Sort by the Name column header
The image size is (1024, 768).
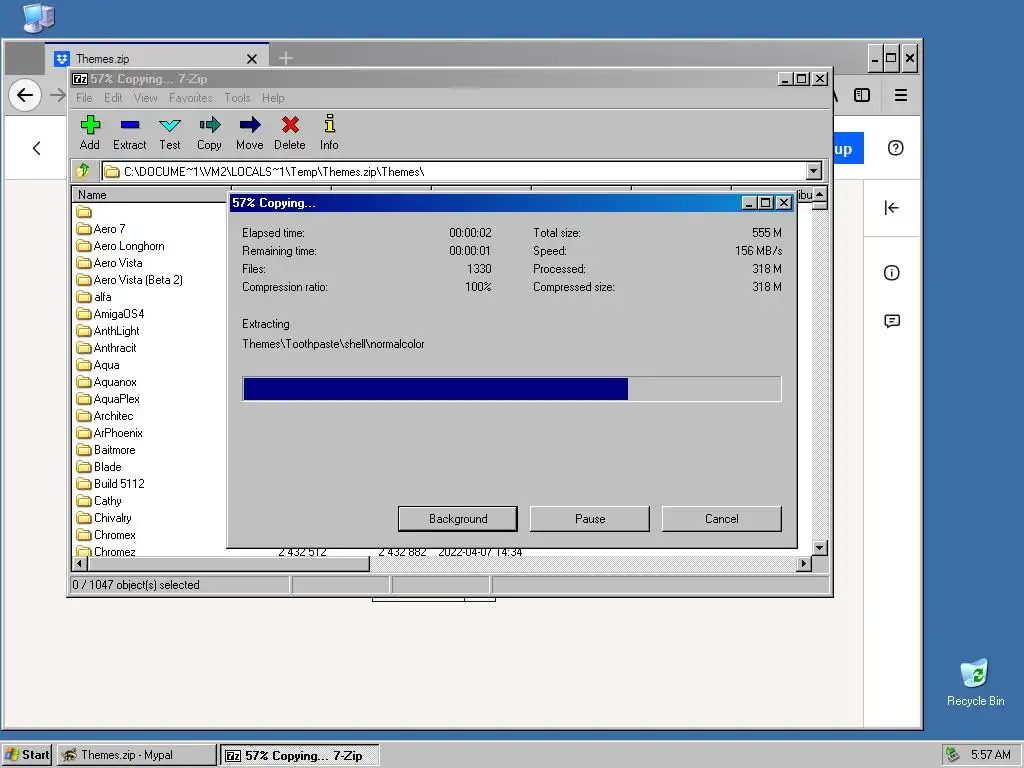150,195
